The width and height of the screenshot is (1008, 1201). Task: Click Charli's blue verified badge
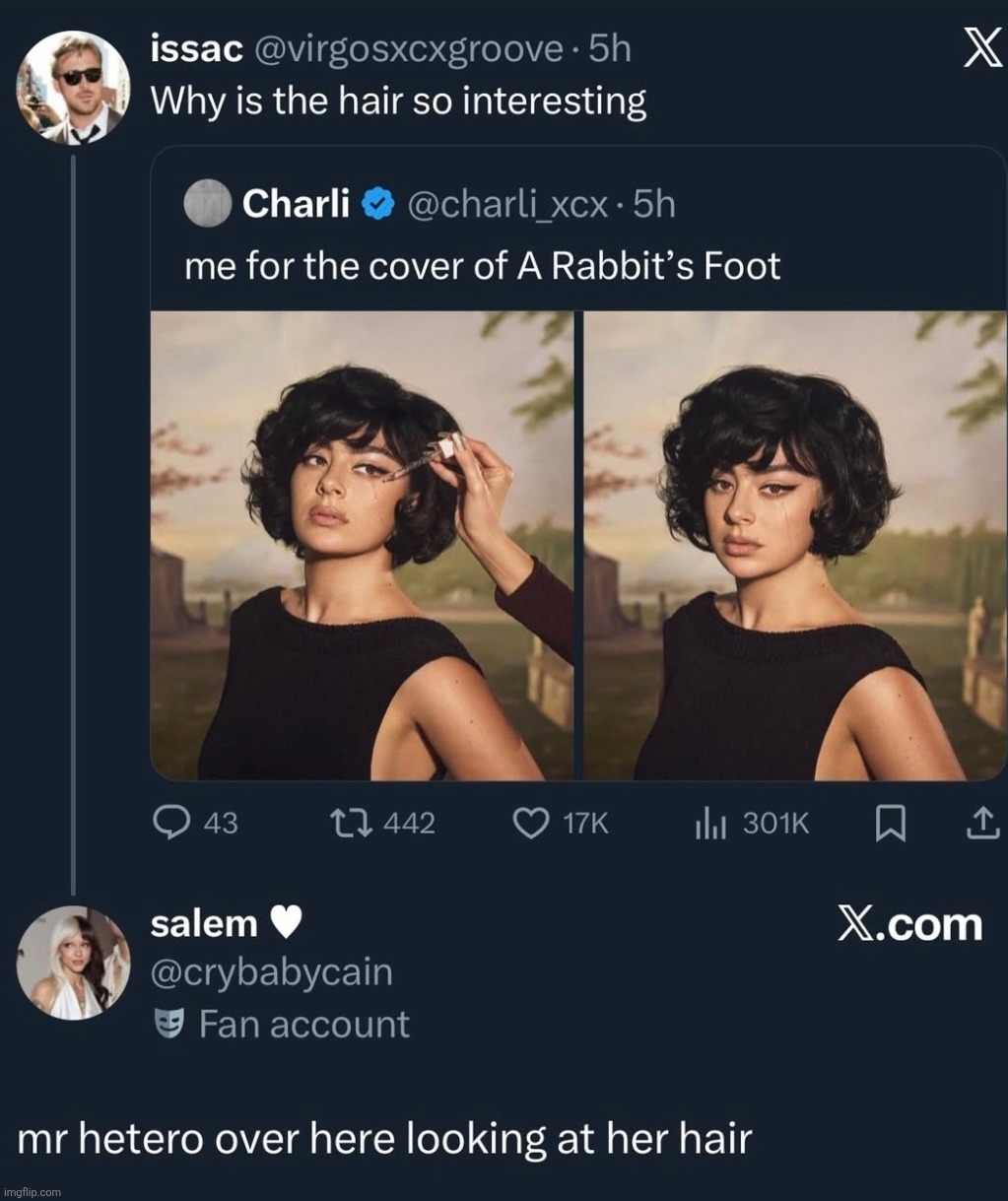(377, 204)
